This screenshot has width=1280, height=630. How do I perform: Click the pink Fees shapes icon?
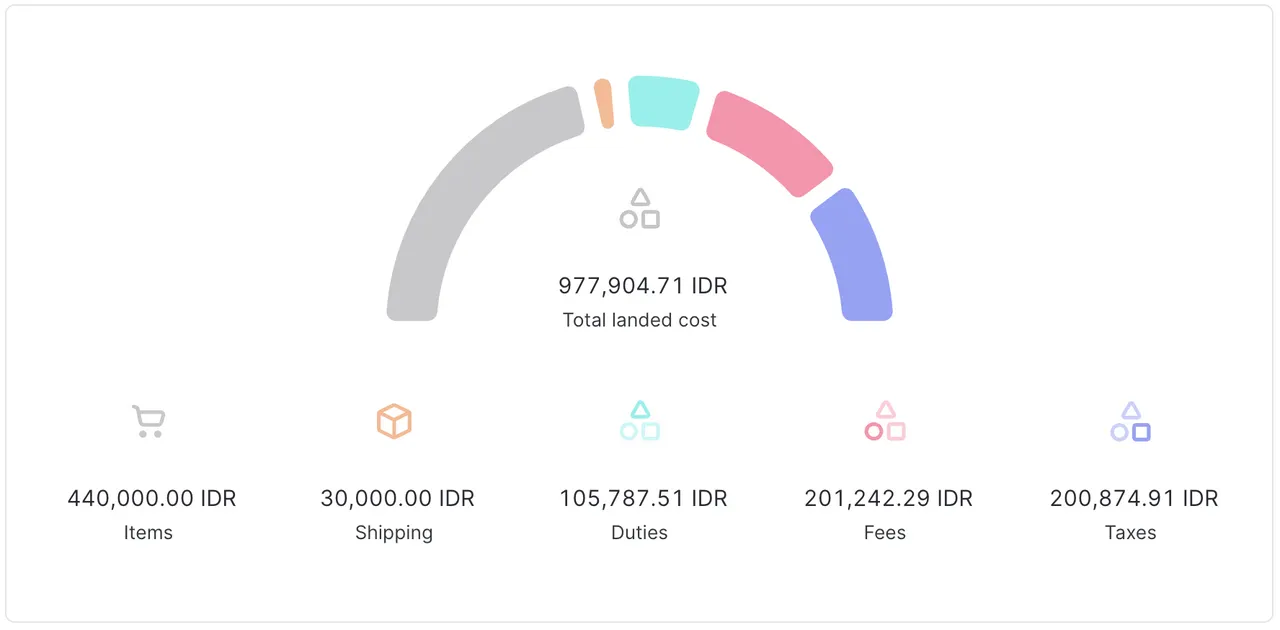(x=885, y=421)
